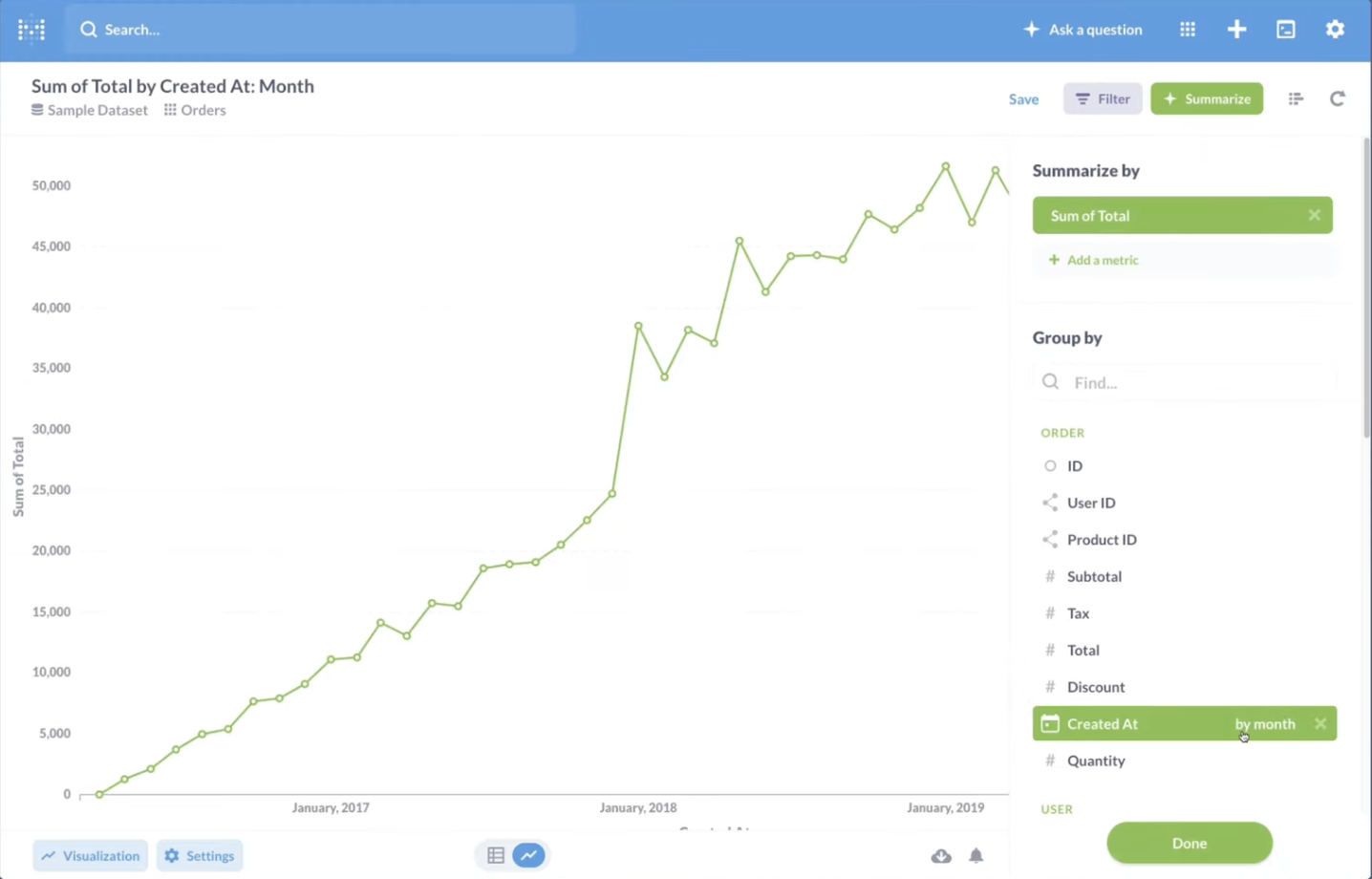Click the Done button

tap(1189, 843)
